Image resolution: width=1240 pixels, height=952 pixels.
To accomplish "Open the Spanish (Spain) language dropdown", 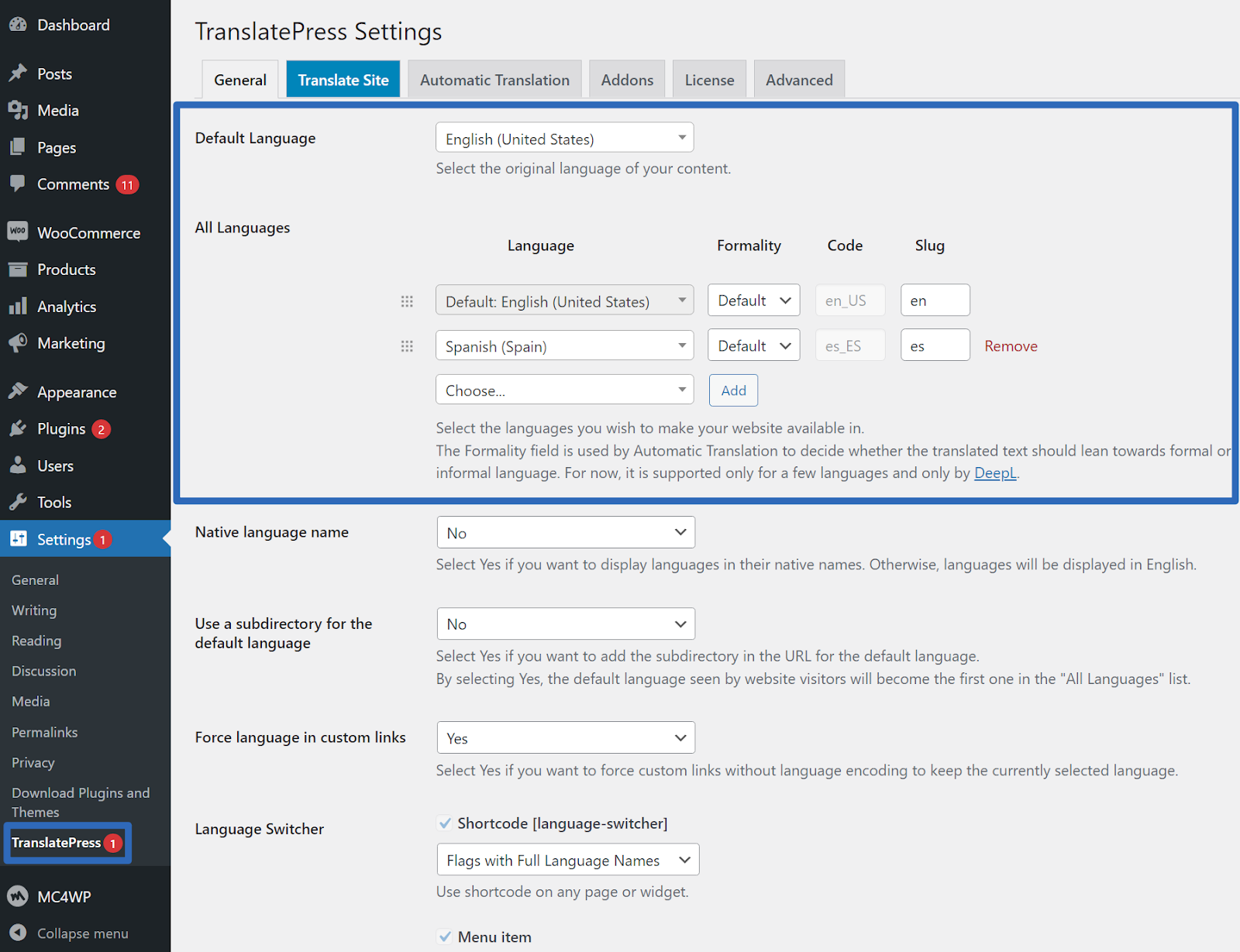I will click(564, 345).
